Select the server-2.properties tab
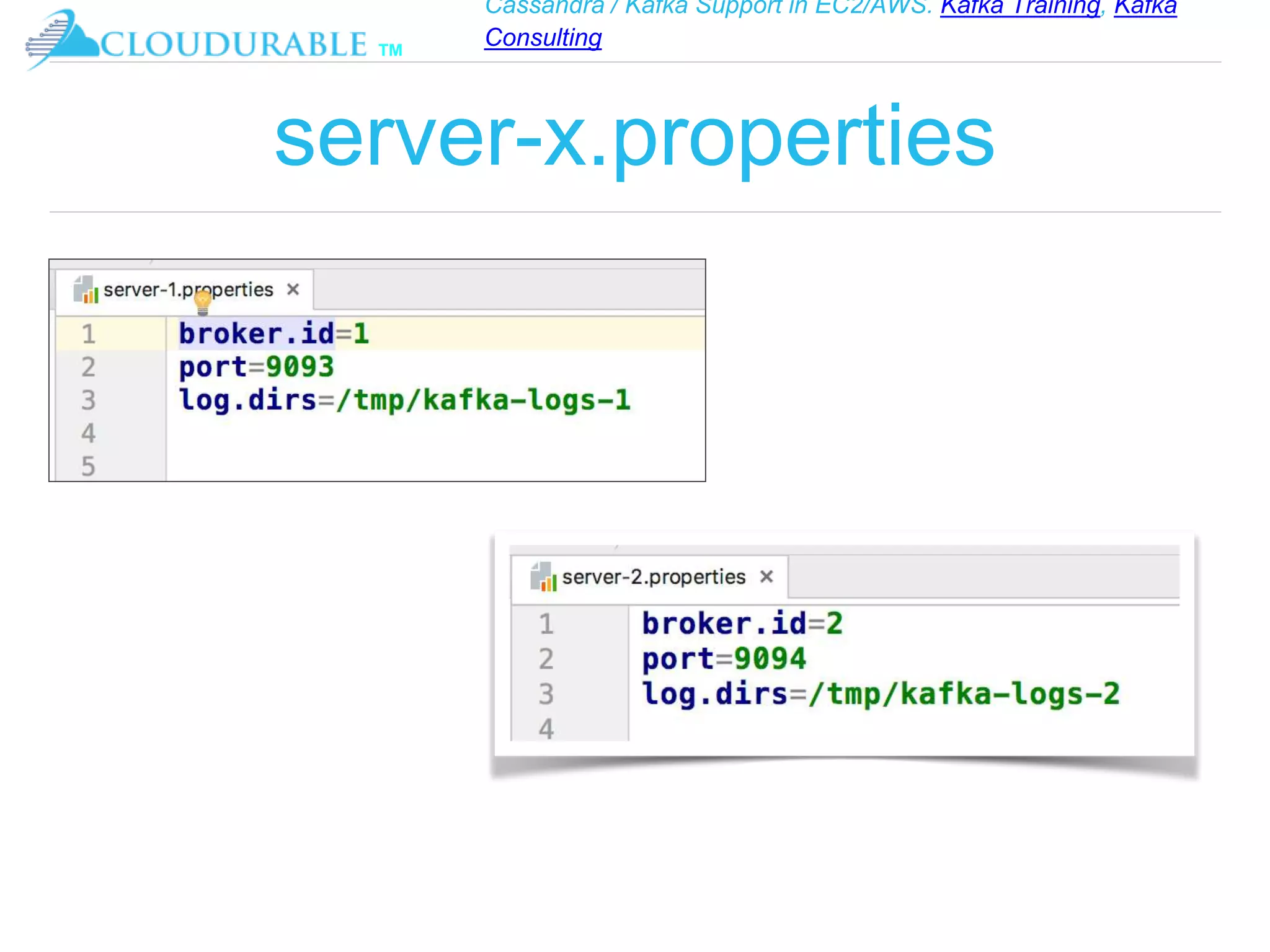 [654, 577]
